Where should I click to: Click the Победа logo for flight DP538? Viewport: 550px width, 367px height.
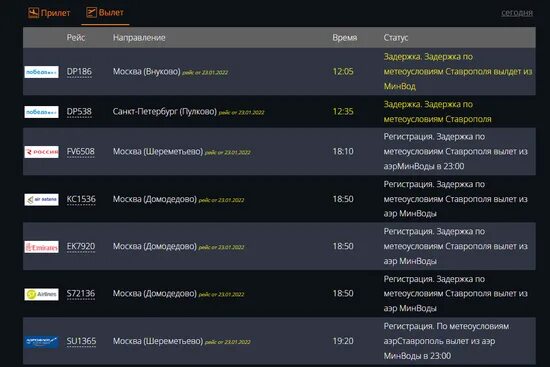(41, 112)
